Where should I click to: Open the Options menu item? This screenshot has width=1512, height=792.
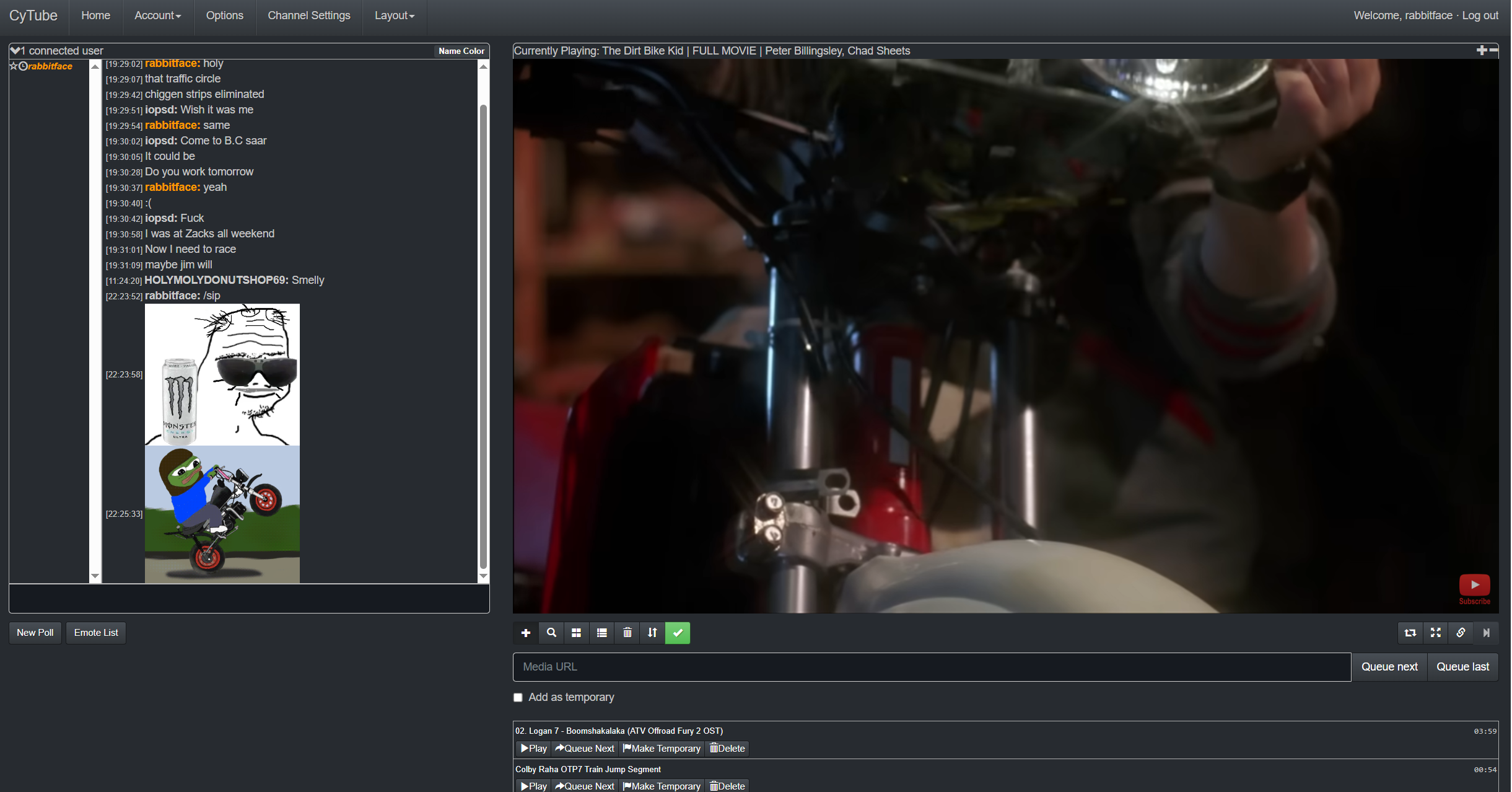pyautogui.click(x=225, y=15)
